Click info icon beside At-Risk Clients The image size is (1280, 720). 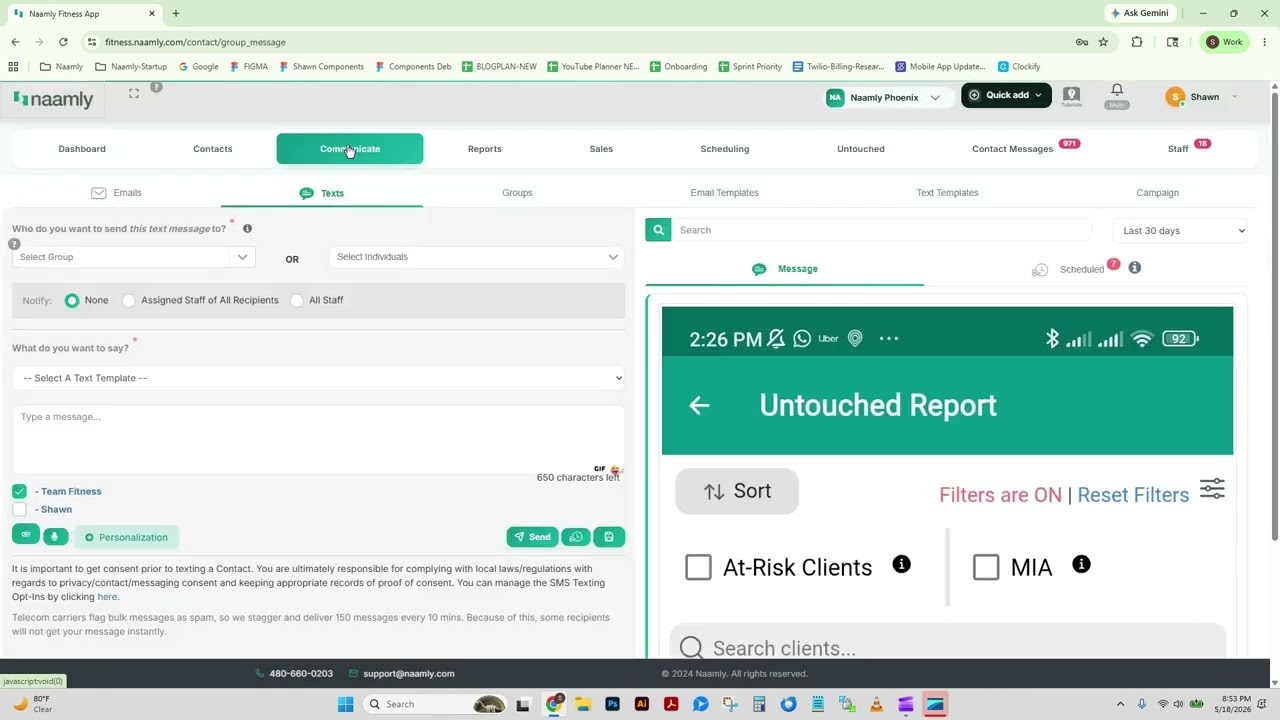pos(901,564)
